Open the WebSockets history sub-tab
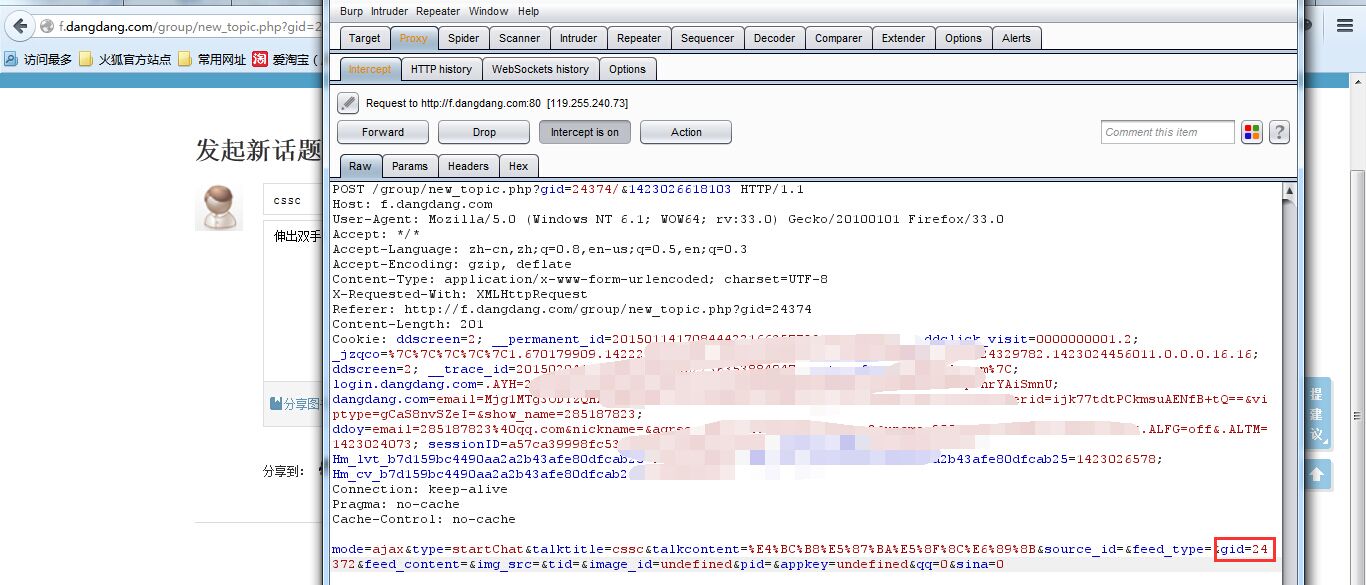The width and height of the screenshot is (1366, 585). tap(540, 69)
